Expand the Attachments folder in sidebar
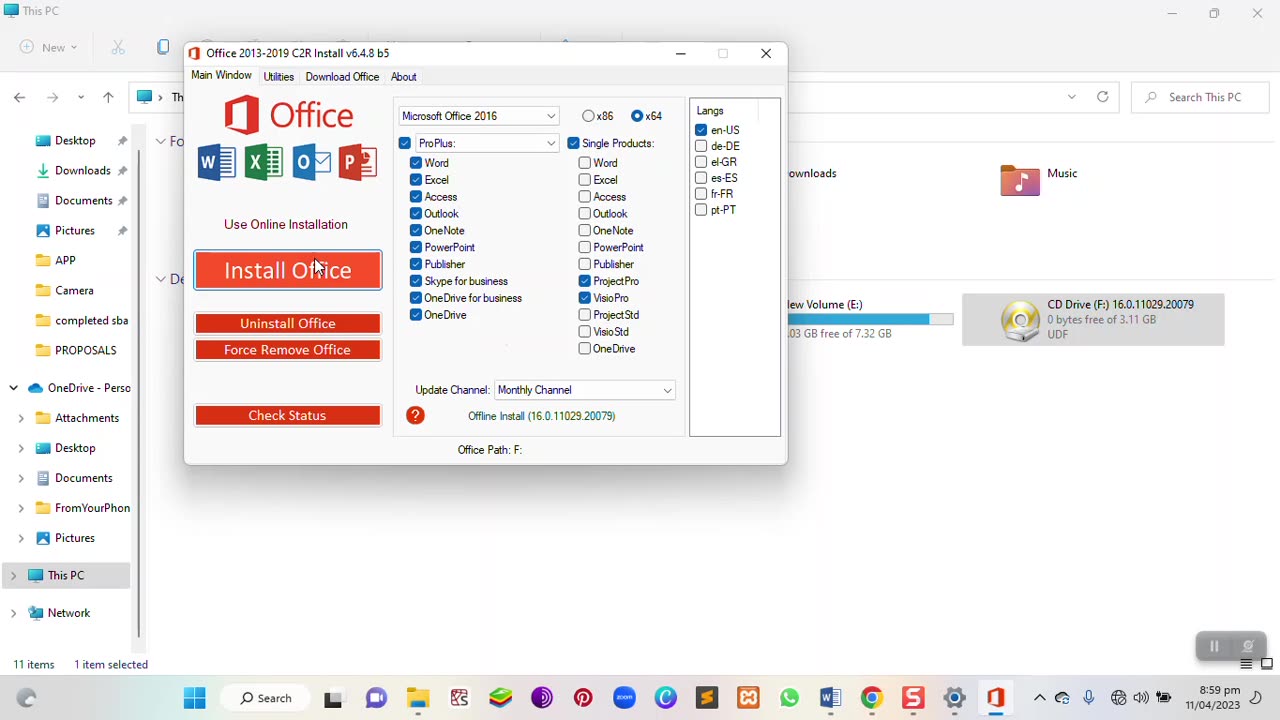The height and width of the screenshot is (720, 1280). [x=21, y=418]
